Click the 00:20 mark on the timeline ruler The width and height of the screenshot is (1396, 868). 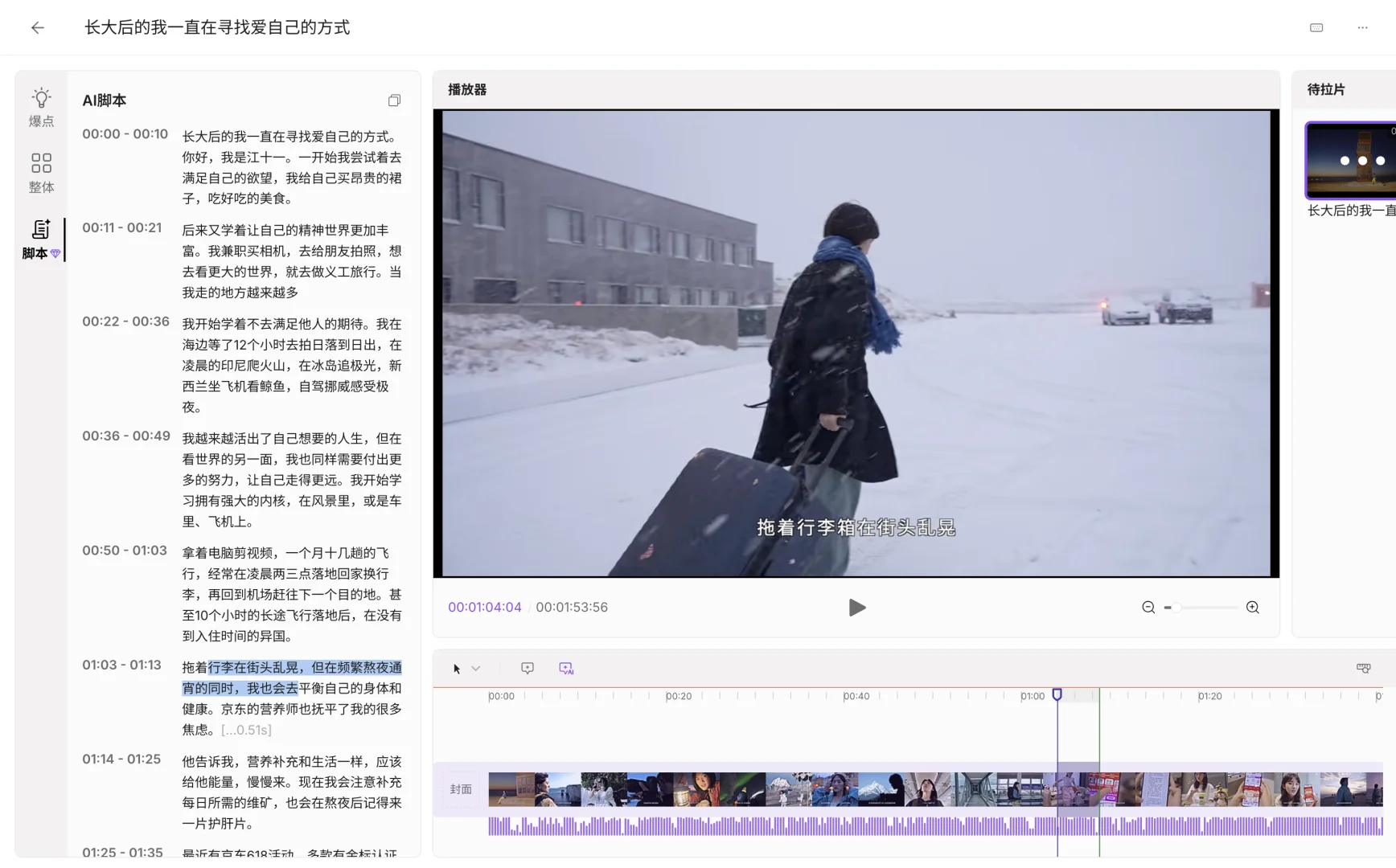pos(679,696)
